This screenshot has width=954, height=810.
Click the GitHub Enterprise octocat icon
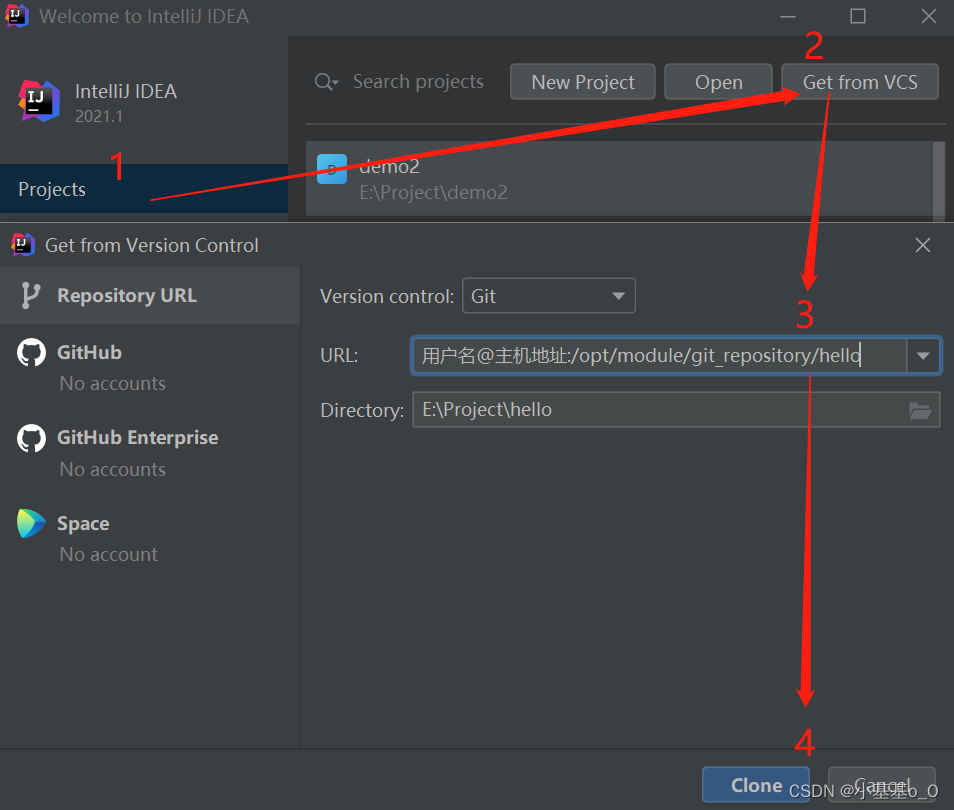point(31,438)
